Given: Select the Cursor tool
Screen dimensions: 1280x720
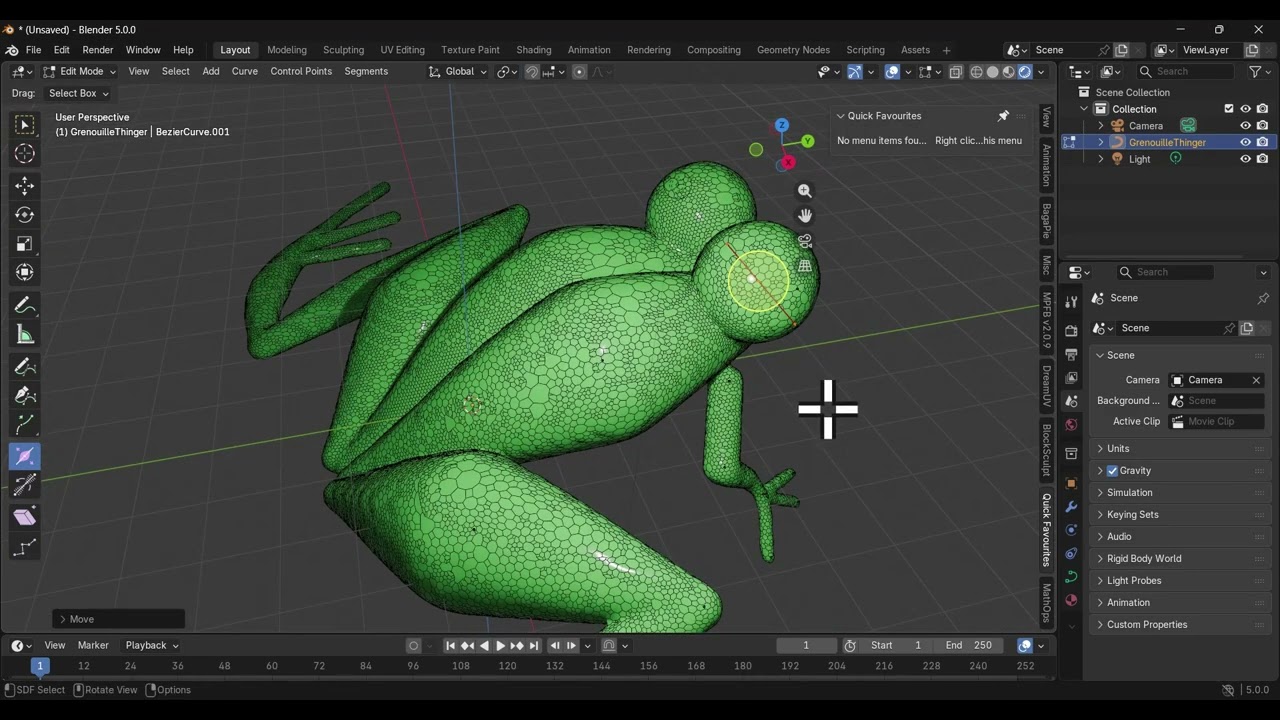Looking at the screenshot, I should point(25,153).
